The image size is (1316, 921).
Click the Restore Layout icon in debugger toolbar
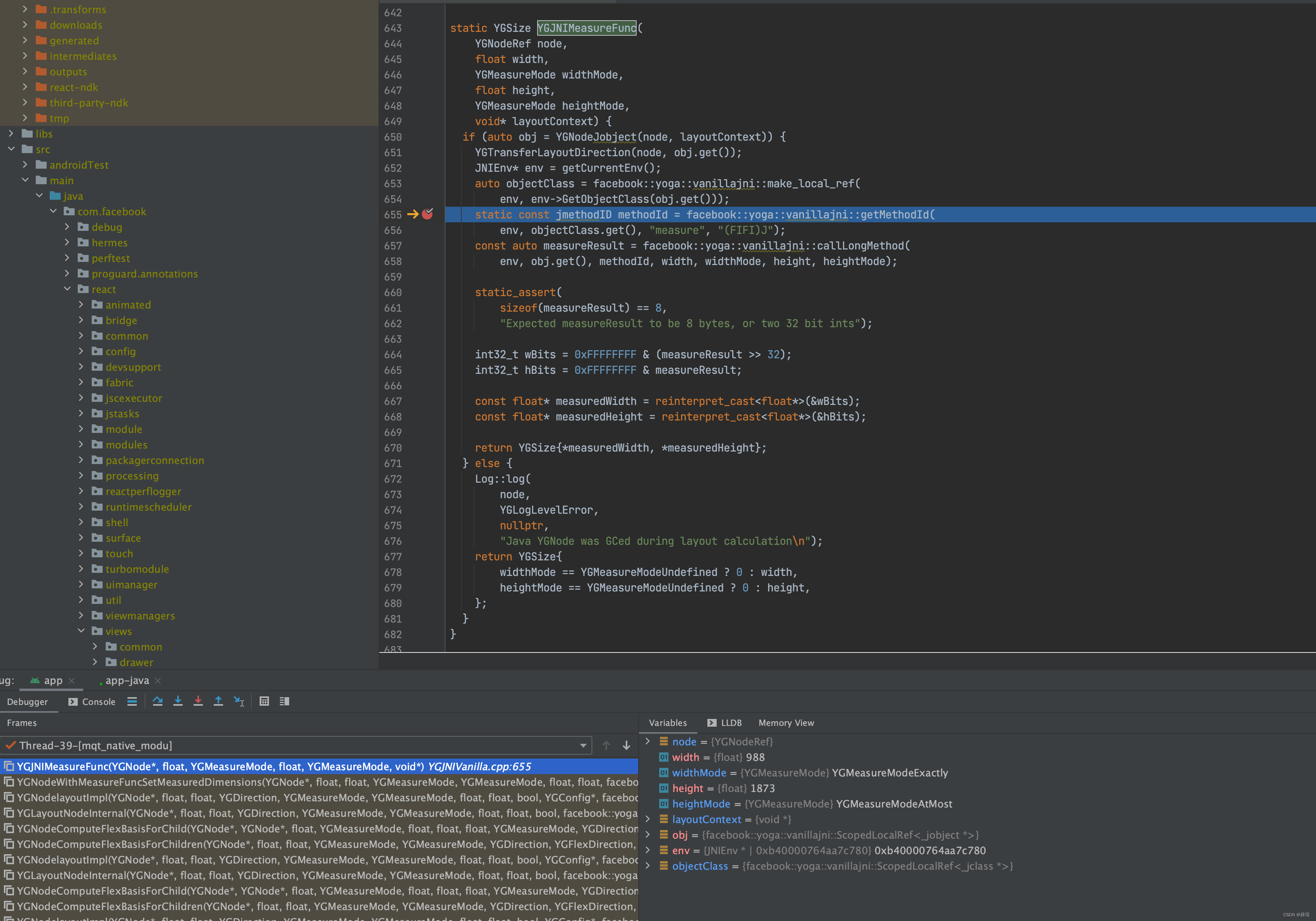click(x=284, y=701)
